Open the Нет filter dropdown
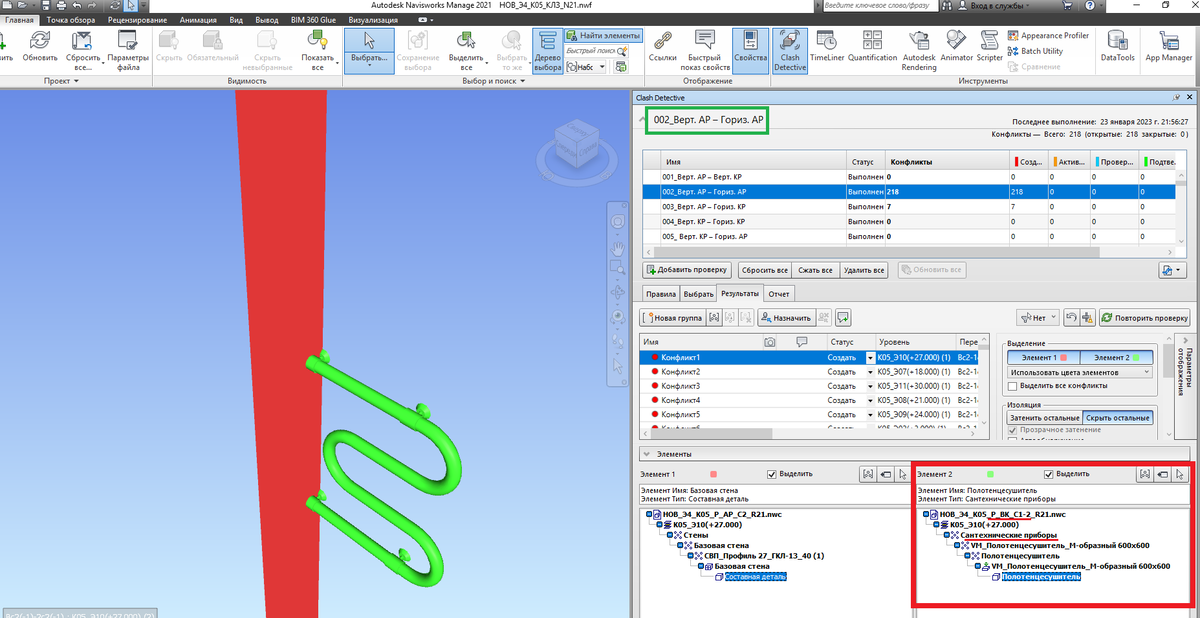Screen dimensions: 1200x618 [1038, 317]
